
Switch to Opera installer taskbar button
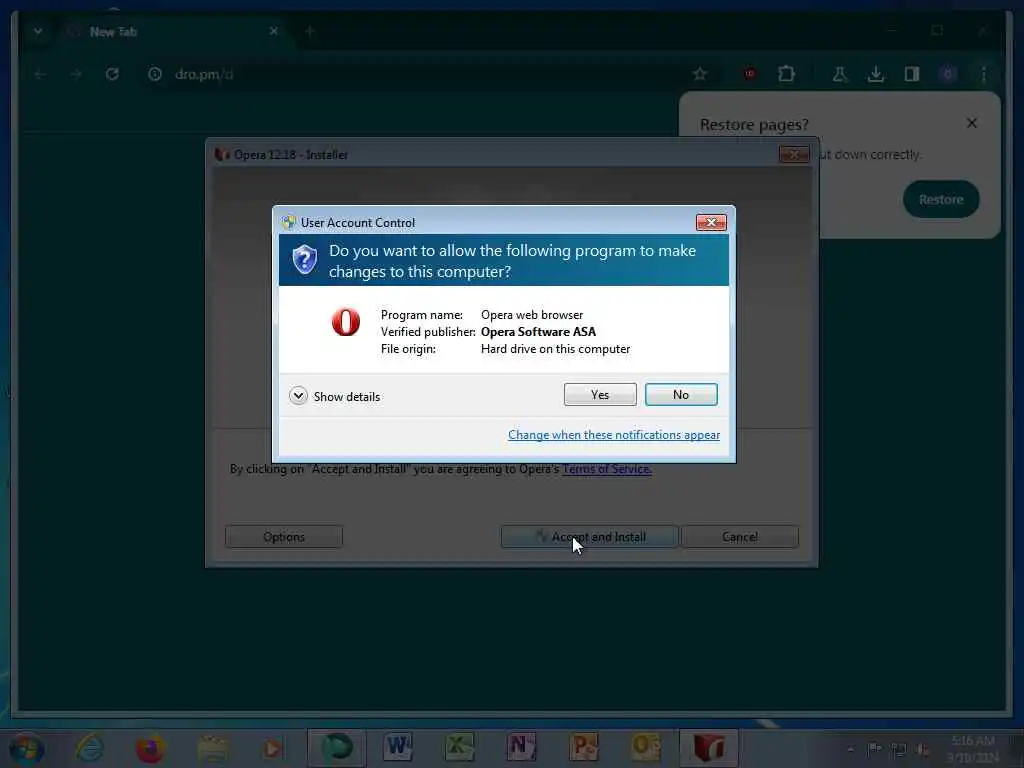pos(709,748)
